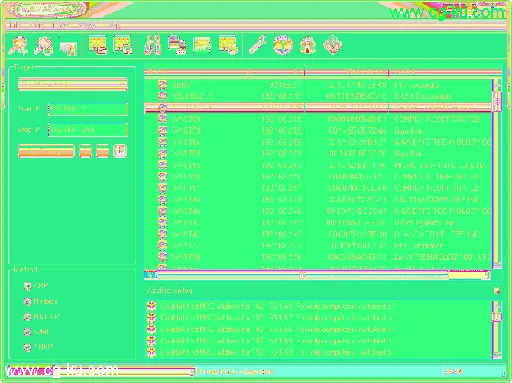
Task: Click the MAC Address column header
Action: coord(347,72)
